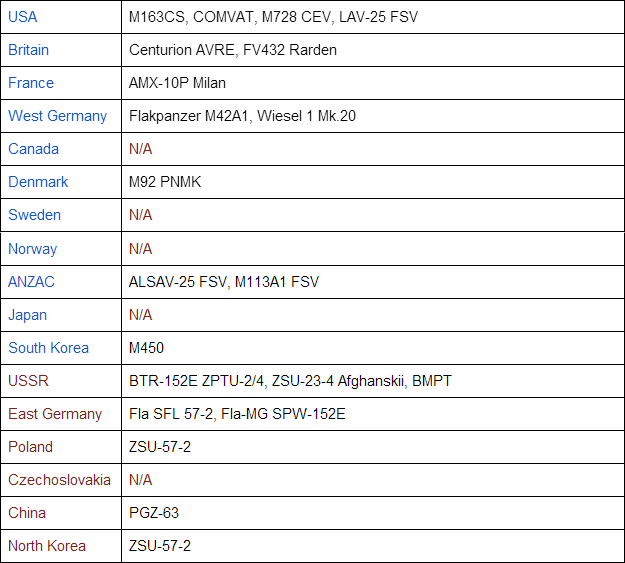
Task: Follow the East Germany link
Action: [55, 414]
